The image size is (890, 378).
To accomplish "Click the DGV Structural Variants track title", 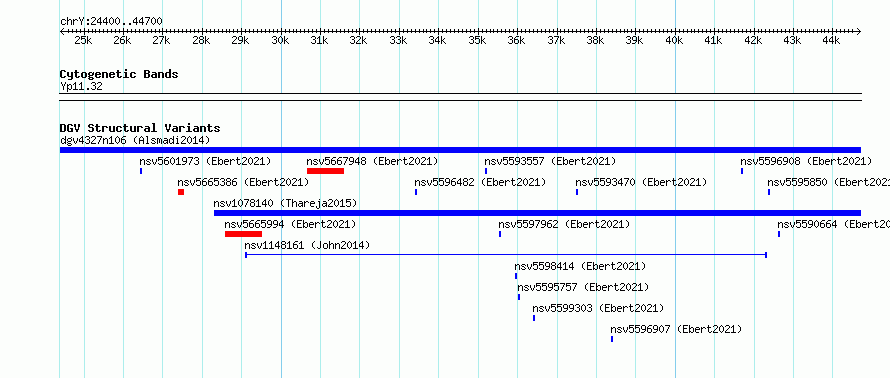I will 140,128.
